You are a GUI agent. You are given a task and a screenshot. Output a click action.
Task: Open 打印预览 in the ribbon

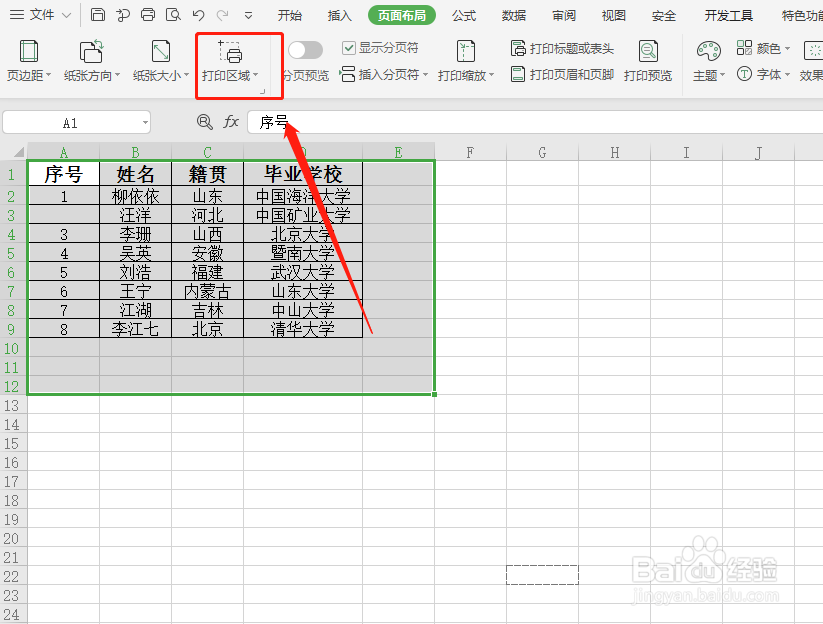[648, 61]
